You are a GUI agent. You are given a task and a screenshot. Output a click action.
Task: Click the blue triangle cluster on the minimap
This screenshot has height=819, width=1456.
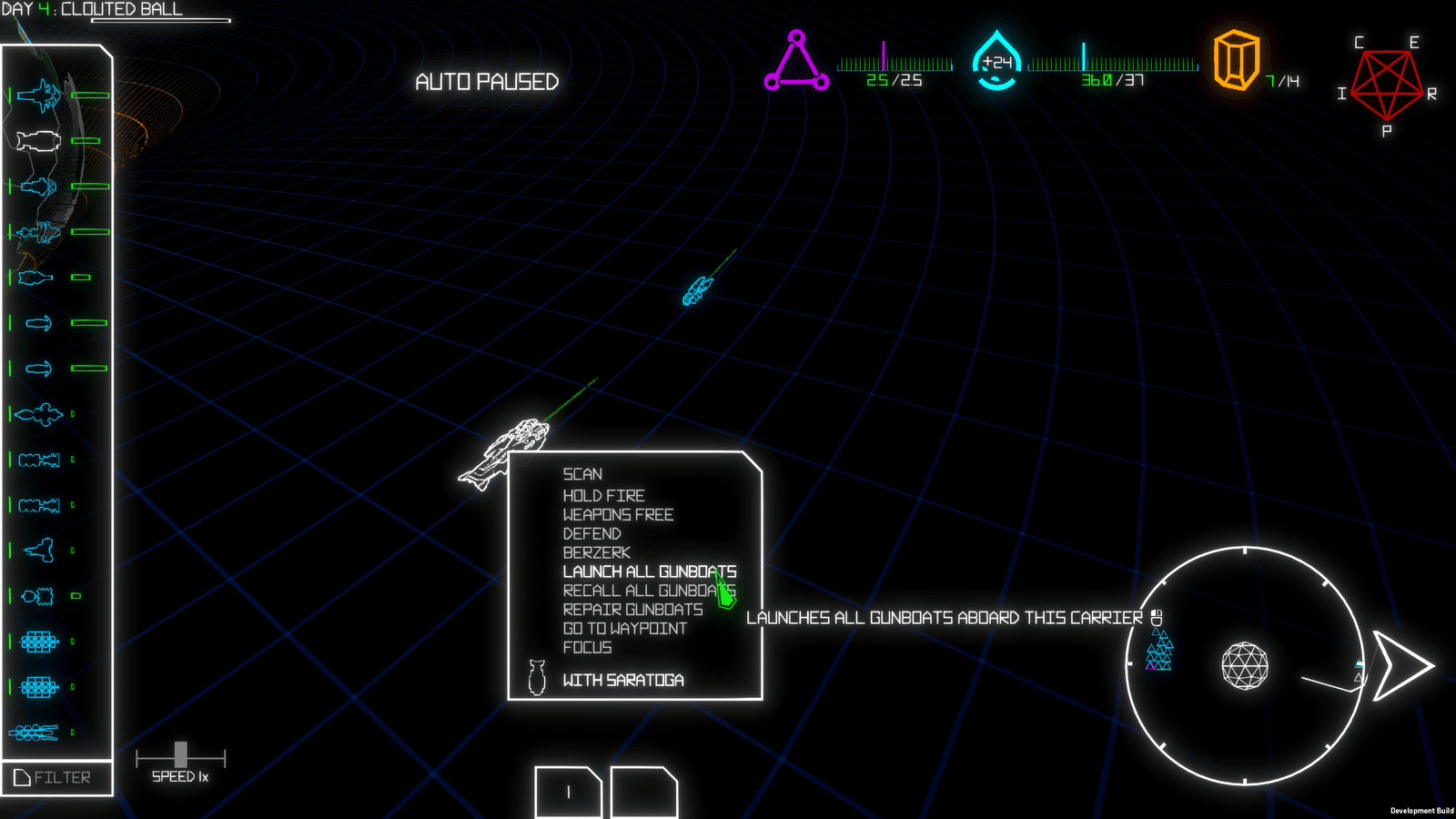tap(1158, 650)
